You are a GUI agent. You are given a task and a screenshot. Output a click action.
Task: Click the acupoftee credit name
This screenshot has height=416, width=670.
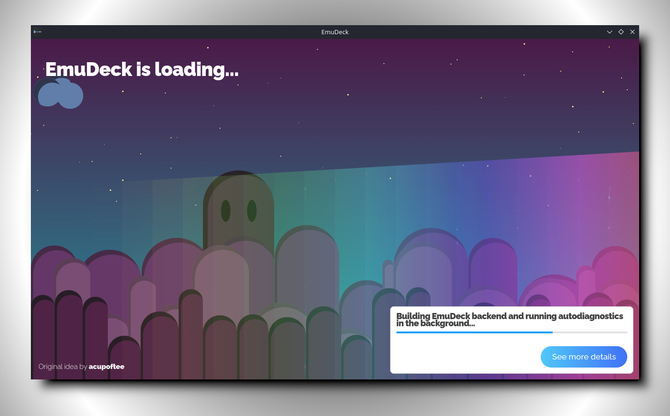click(106, 366)
